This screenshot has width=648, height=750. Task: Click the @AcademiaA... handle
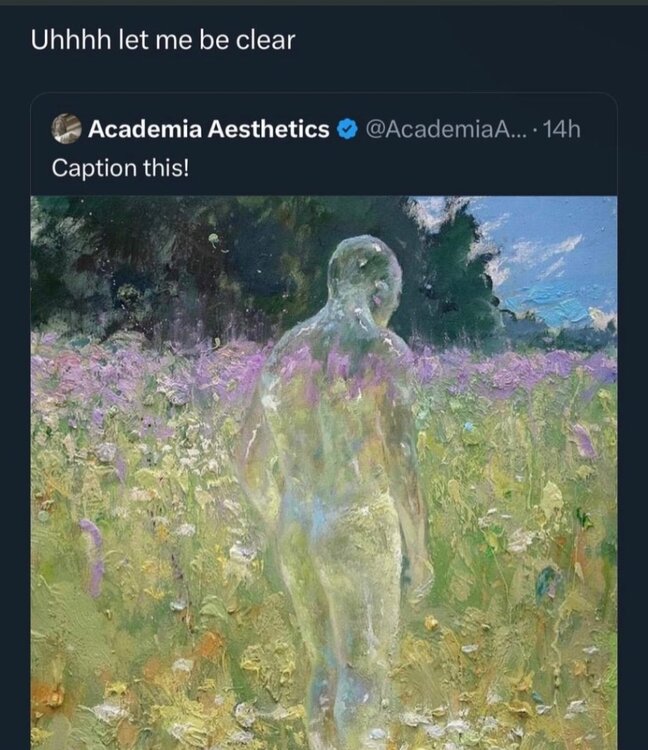tap(441, 129)
